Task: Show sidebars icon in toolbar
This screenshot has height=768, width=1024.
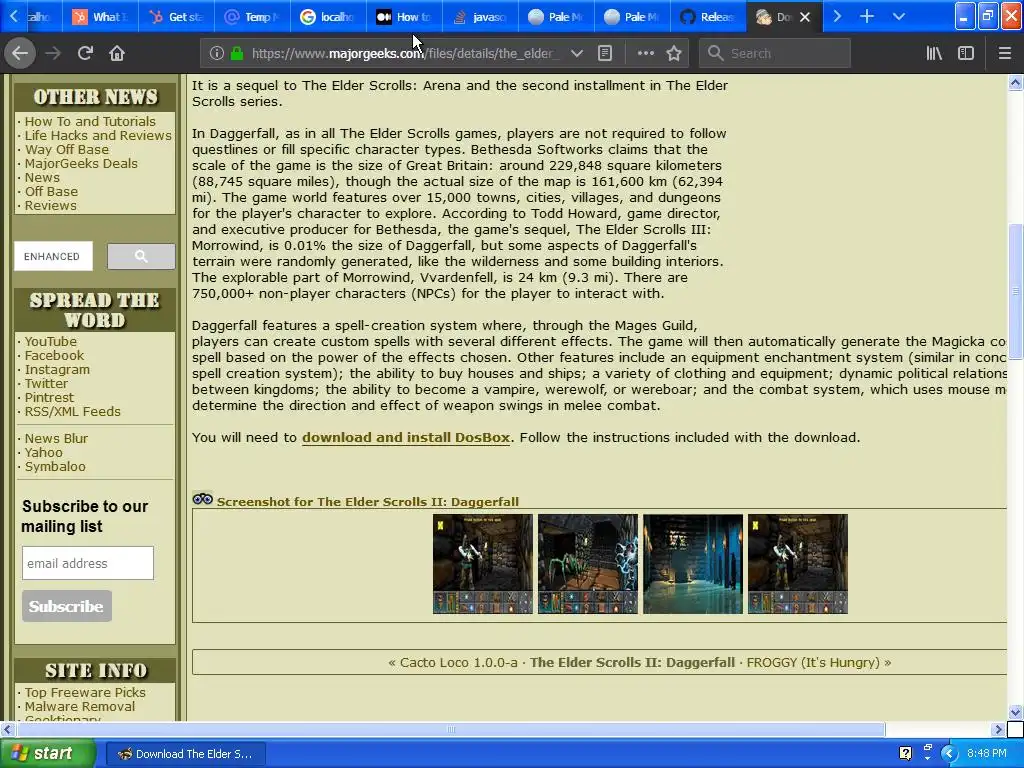Action: [966, 54]
